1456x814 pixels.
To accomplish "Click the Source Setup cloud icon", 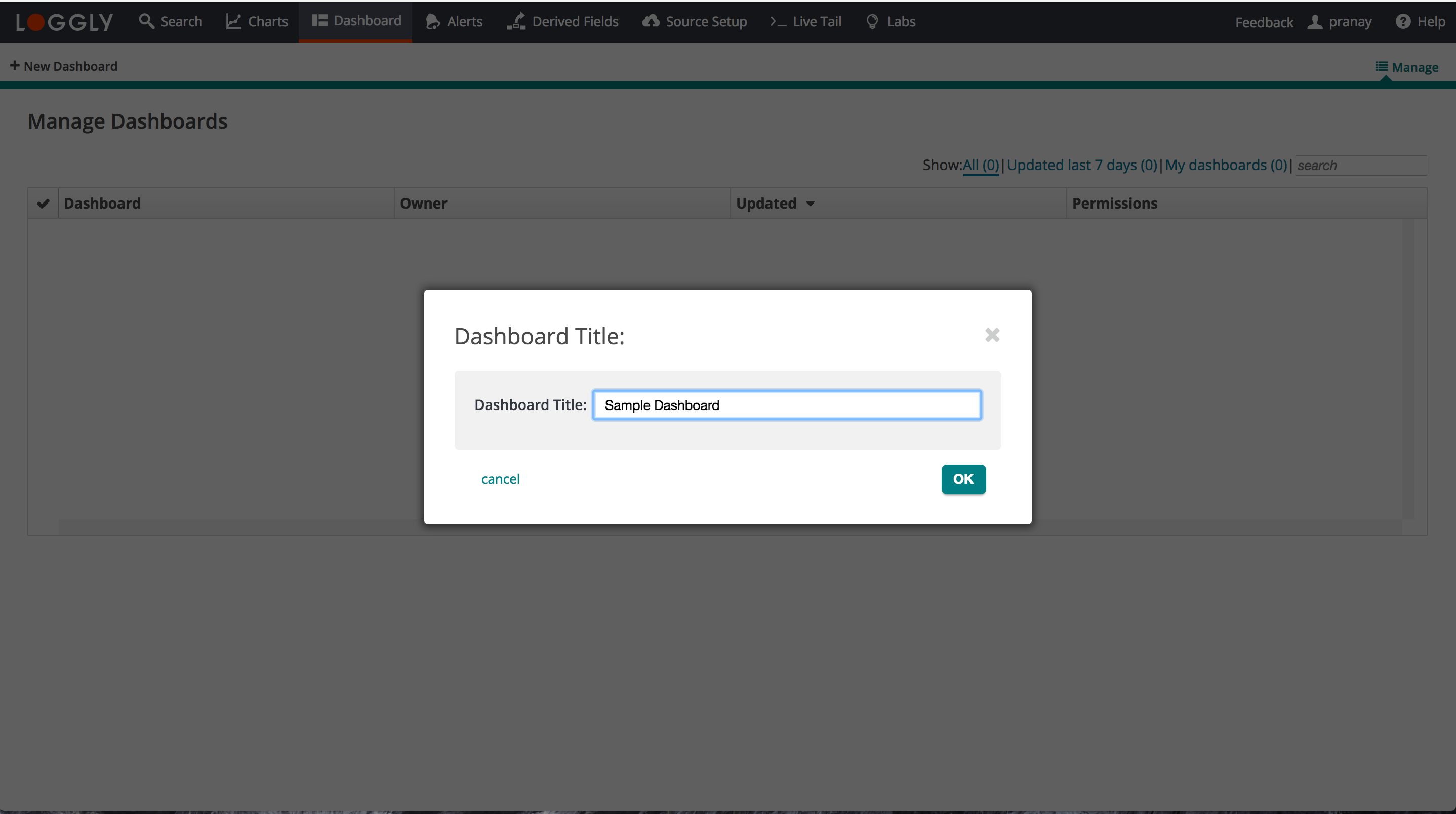I will coord(651,21).
